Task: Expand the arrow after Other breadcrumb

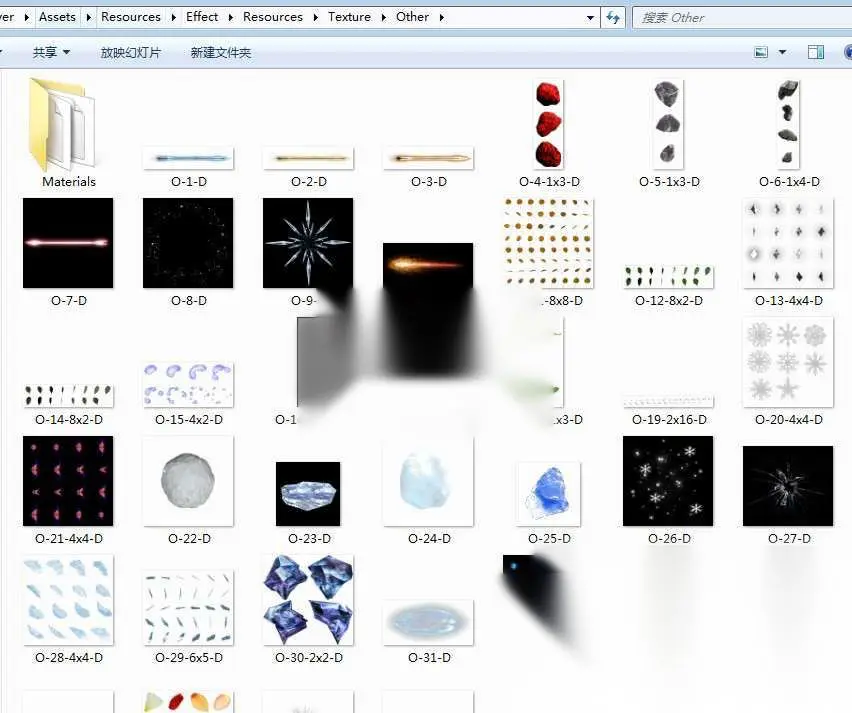Action: (x=441, y=17)
